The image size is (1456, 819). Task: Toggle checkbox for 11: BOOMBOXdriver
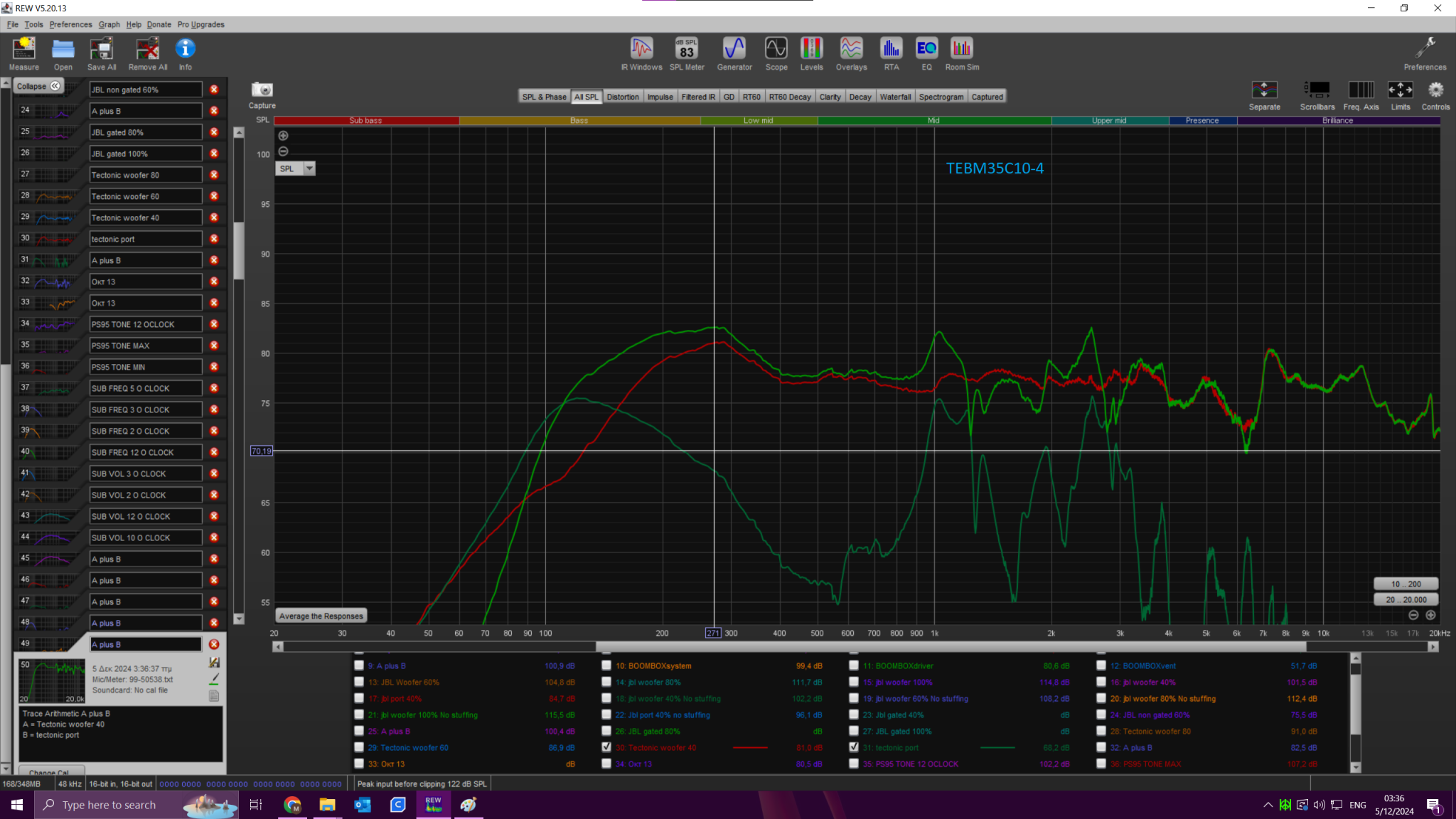854,666
